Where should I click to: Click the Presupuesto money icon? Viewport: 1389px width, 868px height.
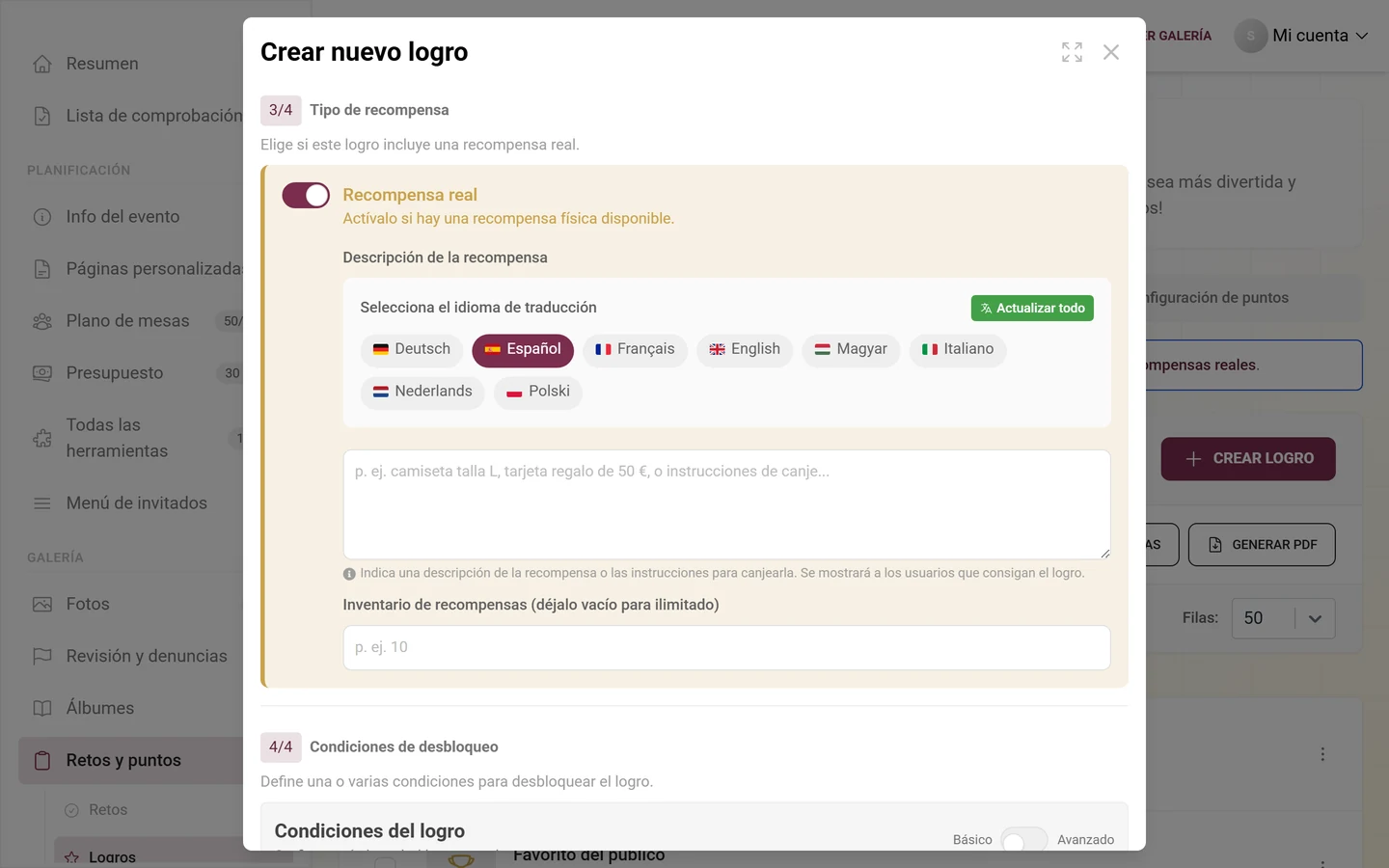tap(42, 373)
